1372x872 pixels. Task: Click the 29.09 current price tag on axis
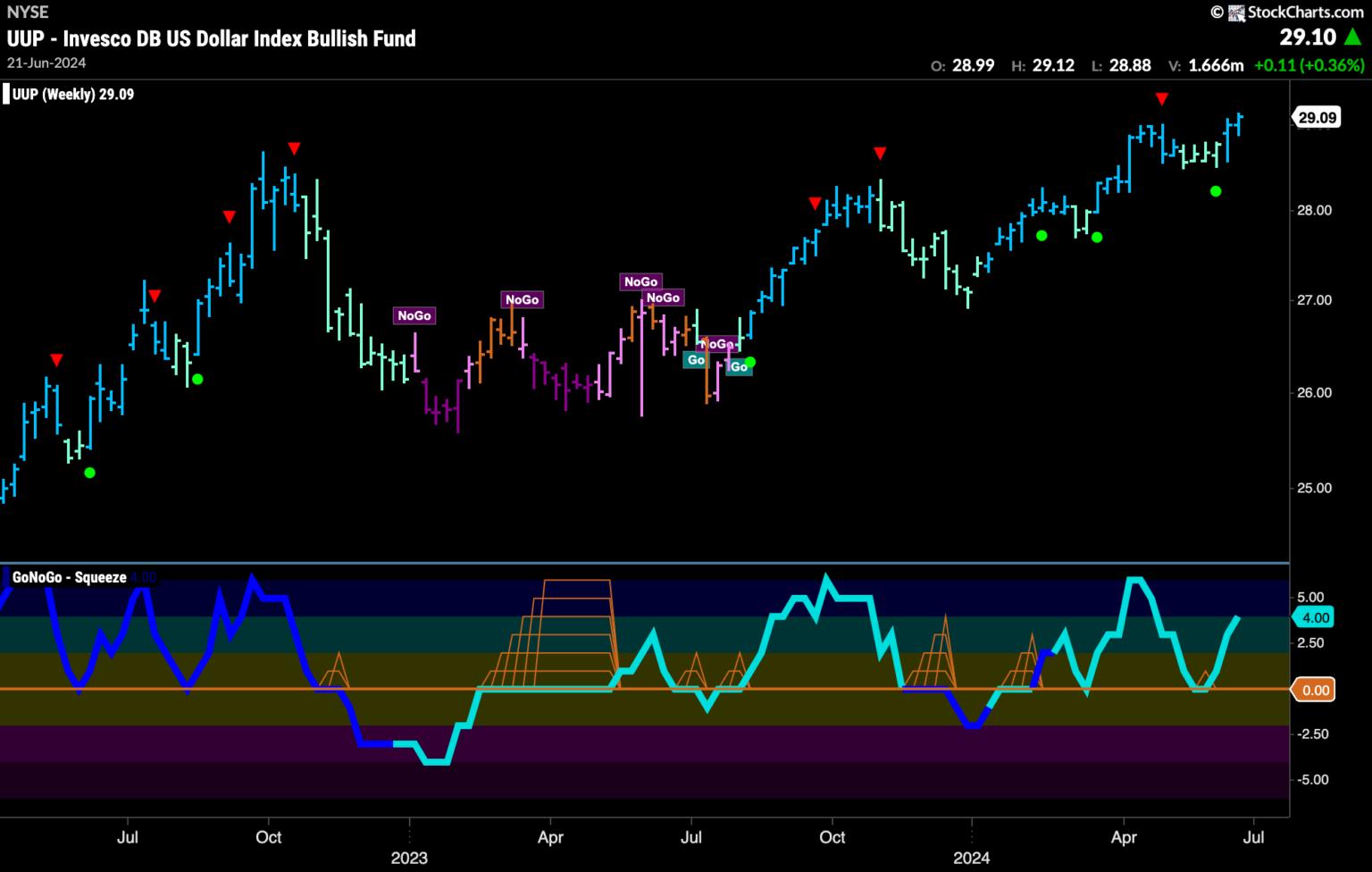1317,117
